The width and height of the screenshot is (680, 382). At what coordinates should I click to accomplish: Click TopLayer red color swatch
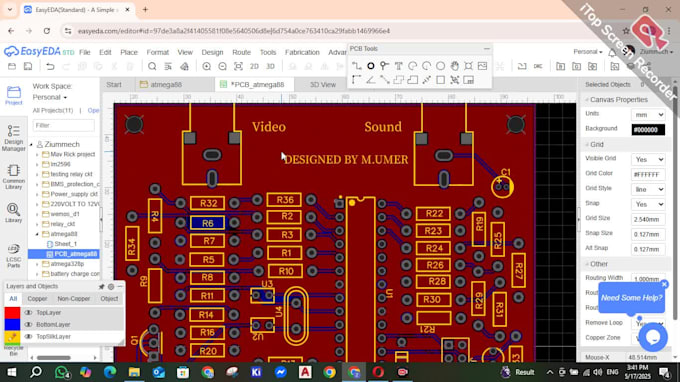[12, 313]
